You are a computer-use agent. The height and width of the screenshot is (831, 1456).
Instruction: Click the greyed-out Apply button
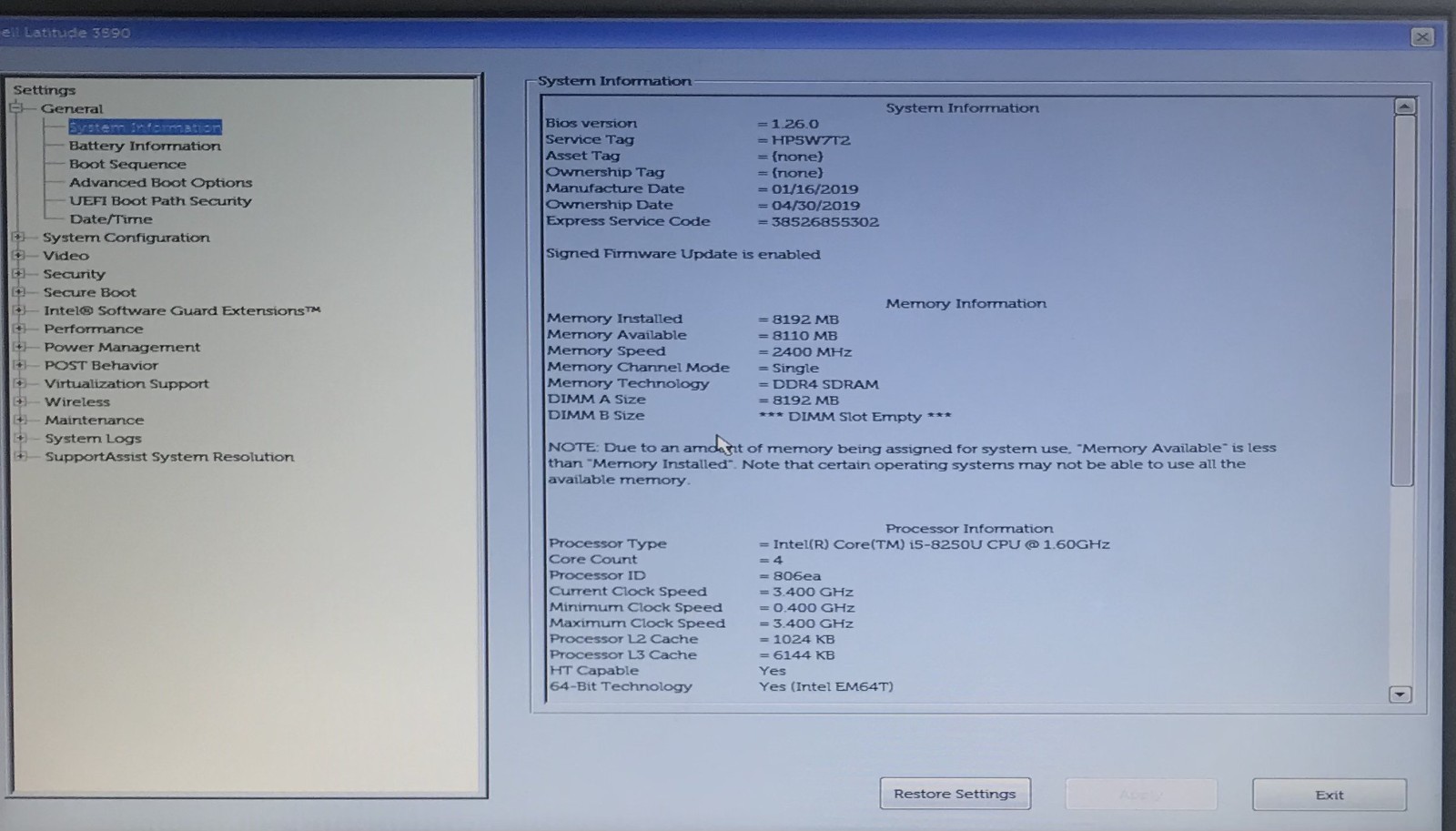[1141, 794]
